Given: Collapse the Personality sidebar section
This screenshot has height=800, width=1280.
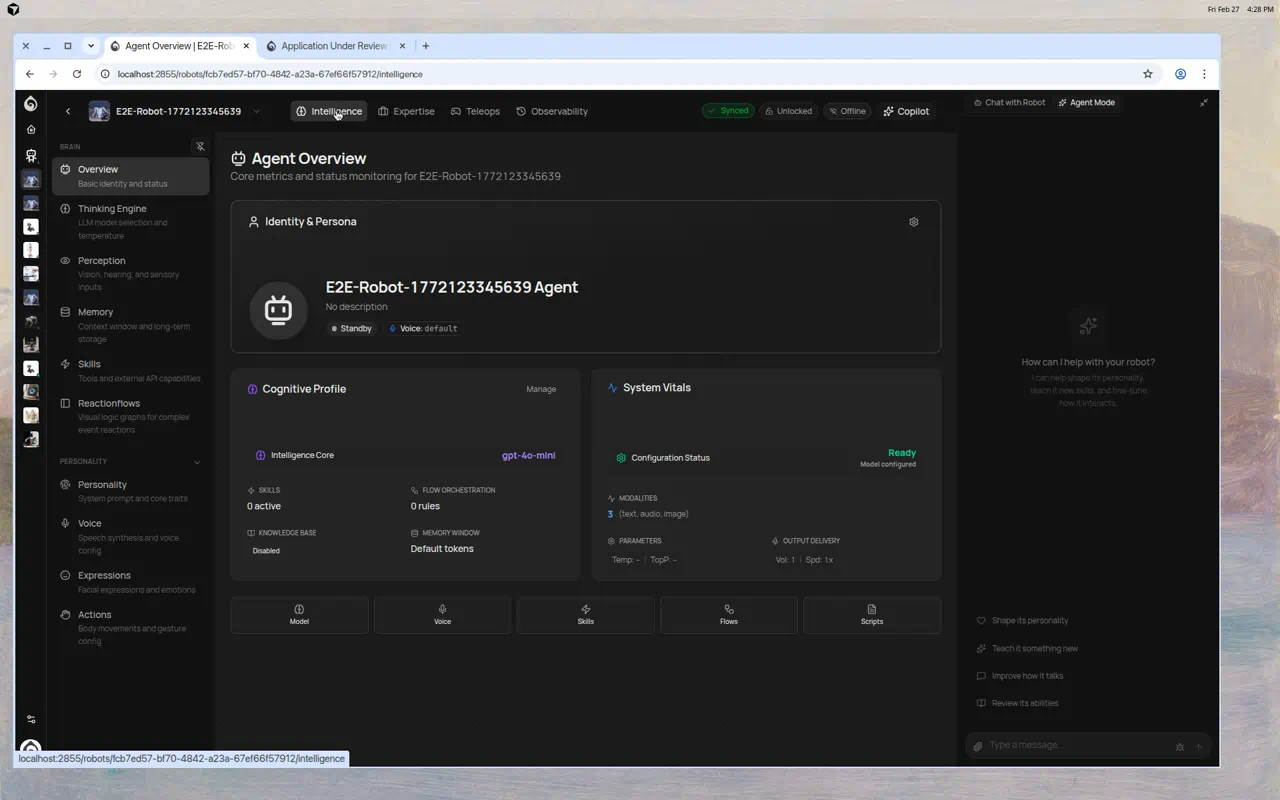Looking at the screenshot, I should 197,462.
